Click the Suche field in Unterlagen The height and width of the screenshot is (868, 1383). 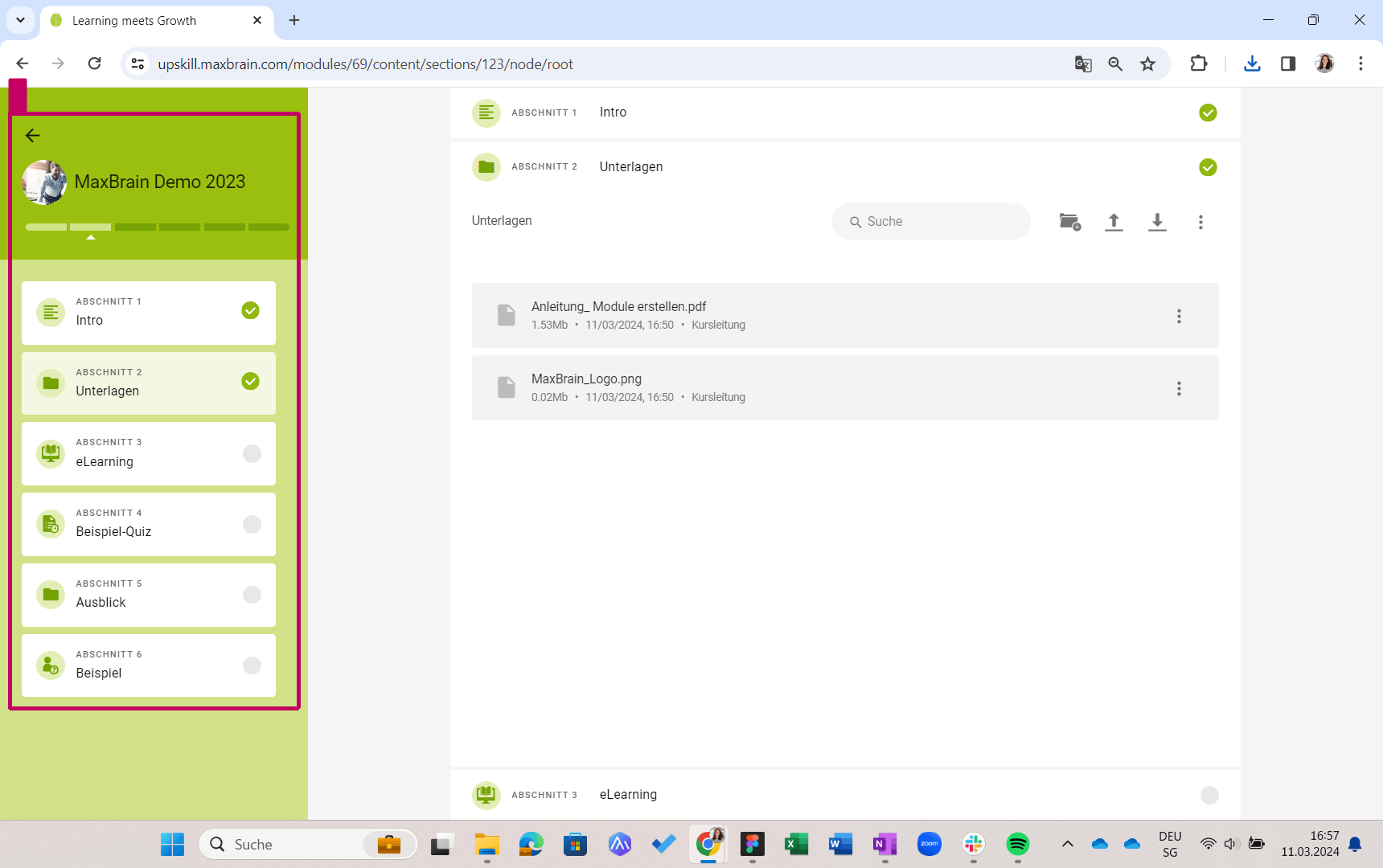[931, 221]
